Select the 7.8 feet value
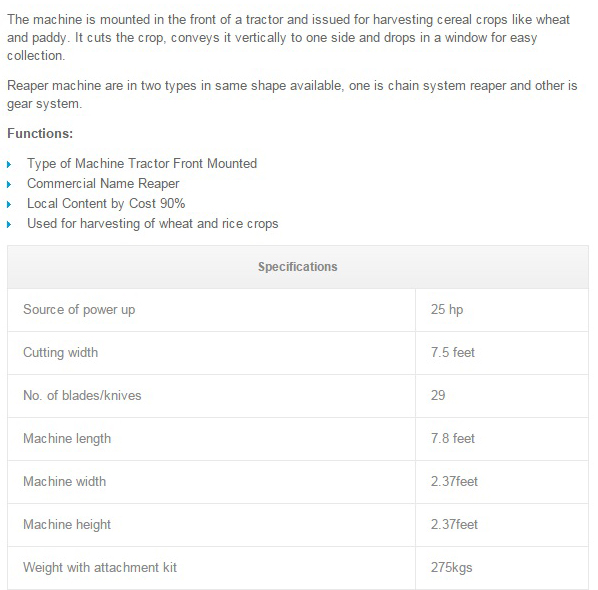This screenshot has width=598, height=590. tap(453, 439)
